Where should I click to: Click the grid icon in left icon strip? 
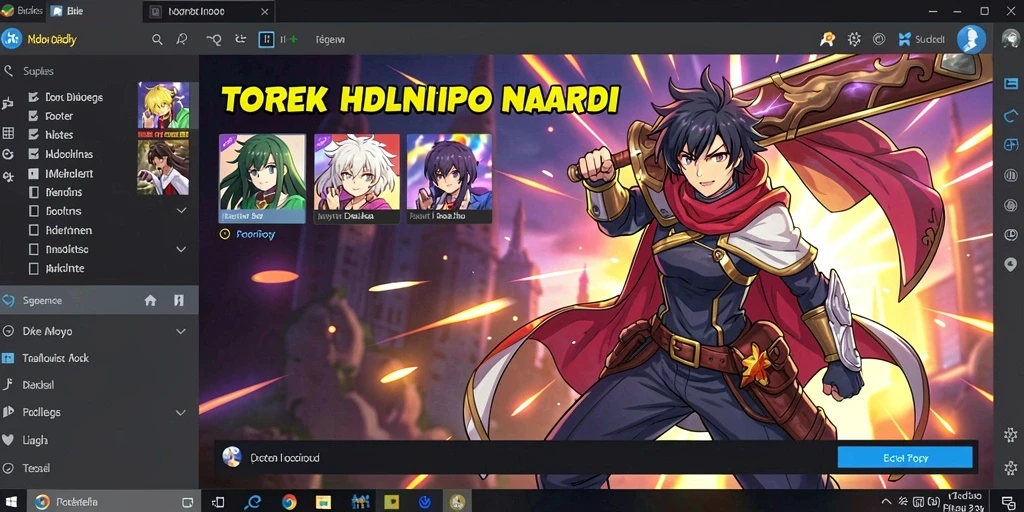(8, 134)
